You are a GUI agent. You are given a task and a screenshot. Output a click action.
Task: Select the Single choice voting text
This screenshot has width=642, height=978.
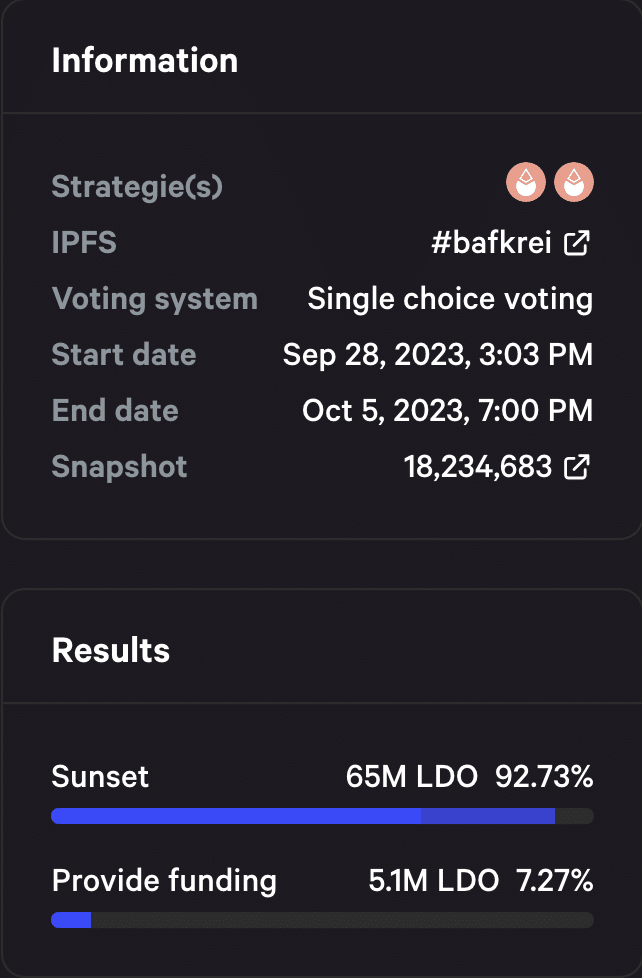(x=450, y=299)
